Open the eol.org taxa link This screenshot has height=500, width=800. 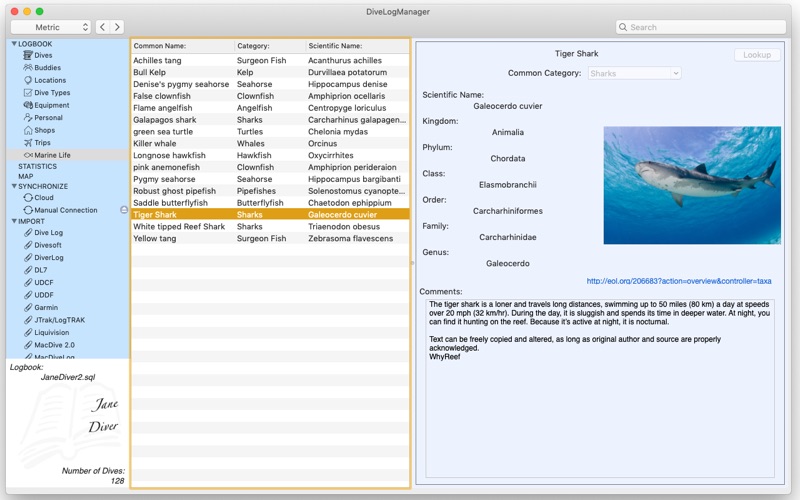point(679,281)
